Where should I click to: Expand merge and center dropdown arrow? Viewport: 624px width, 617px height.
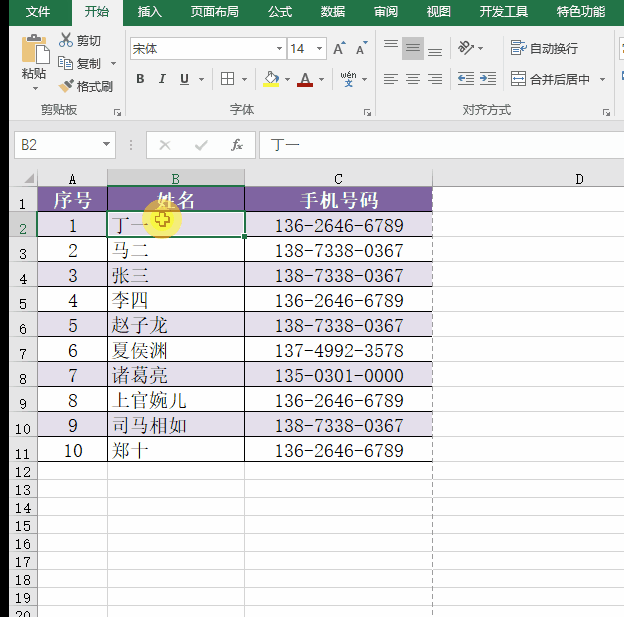[602, 79]
